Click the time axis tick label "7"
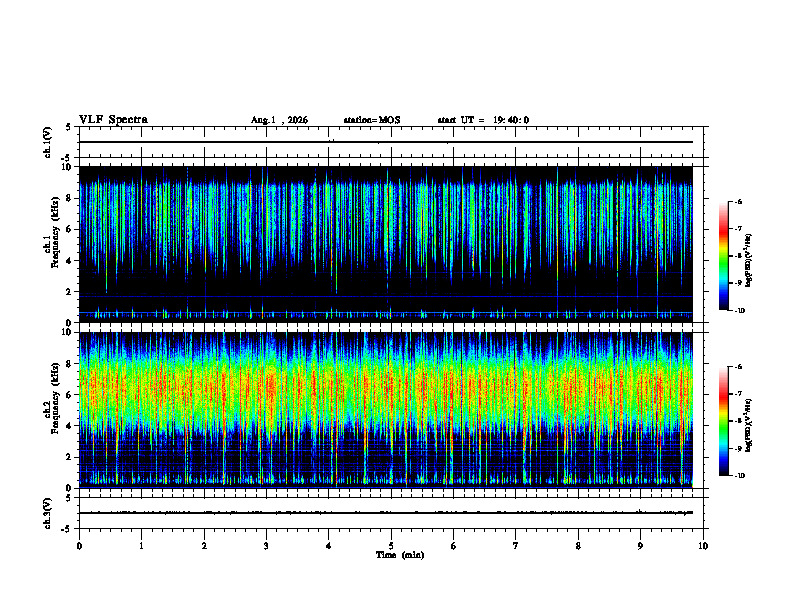This screenshot has height=612, width=792. click(516, 546)
